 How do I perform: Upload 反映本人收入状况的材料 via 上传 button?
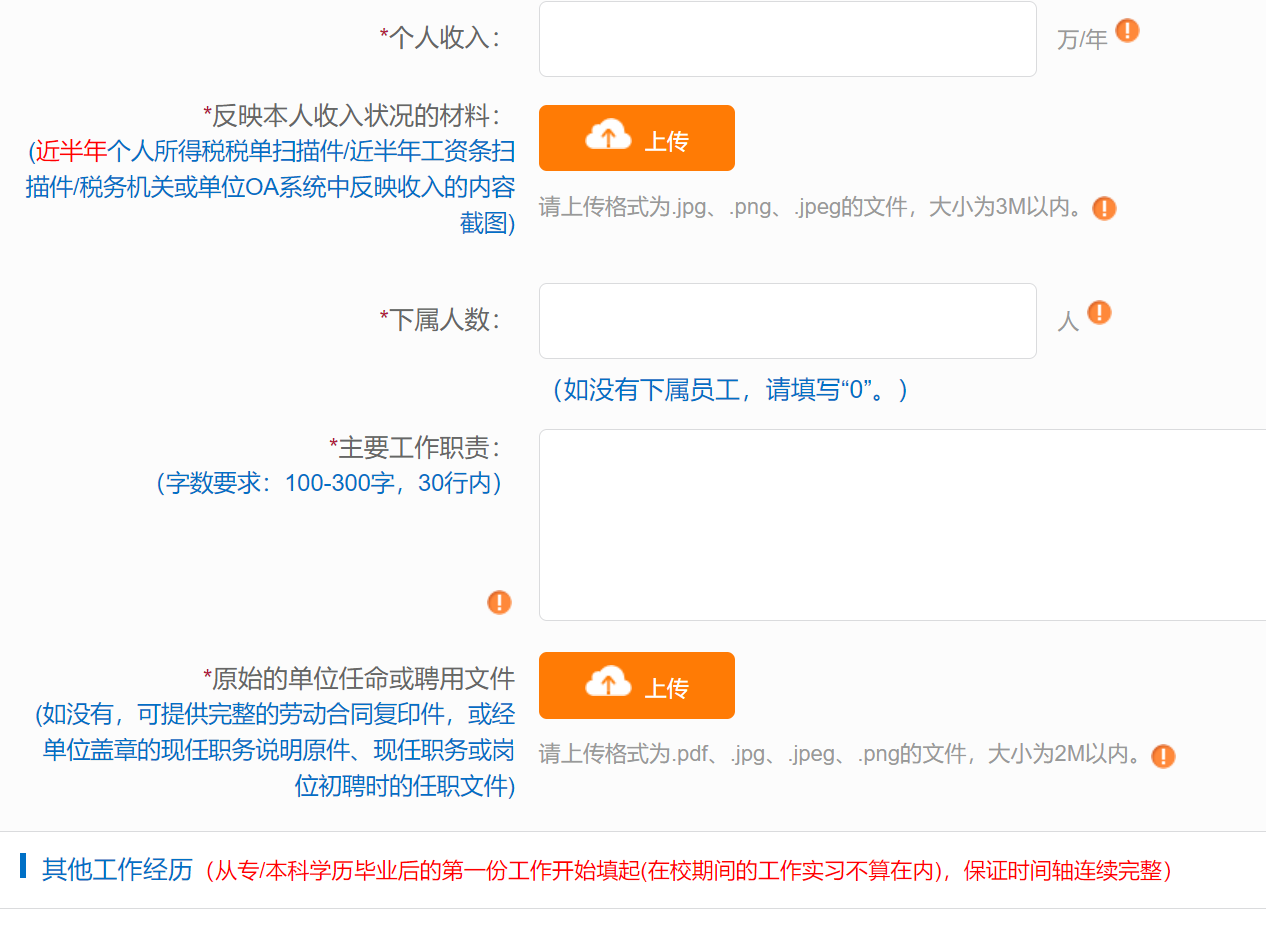coord(637,138)
